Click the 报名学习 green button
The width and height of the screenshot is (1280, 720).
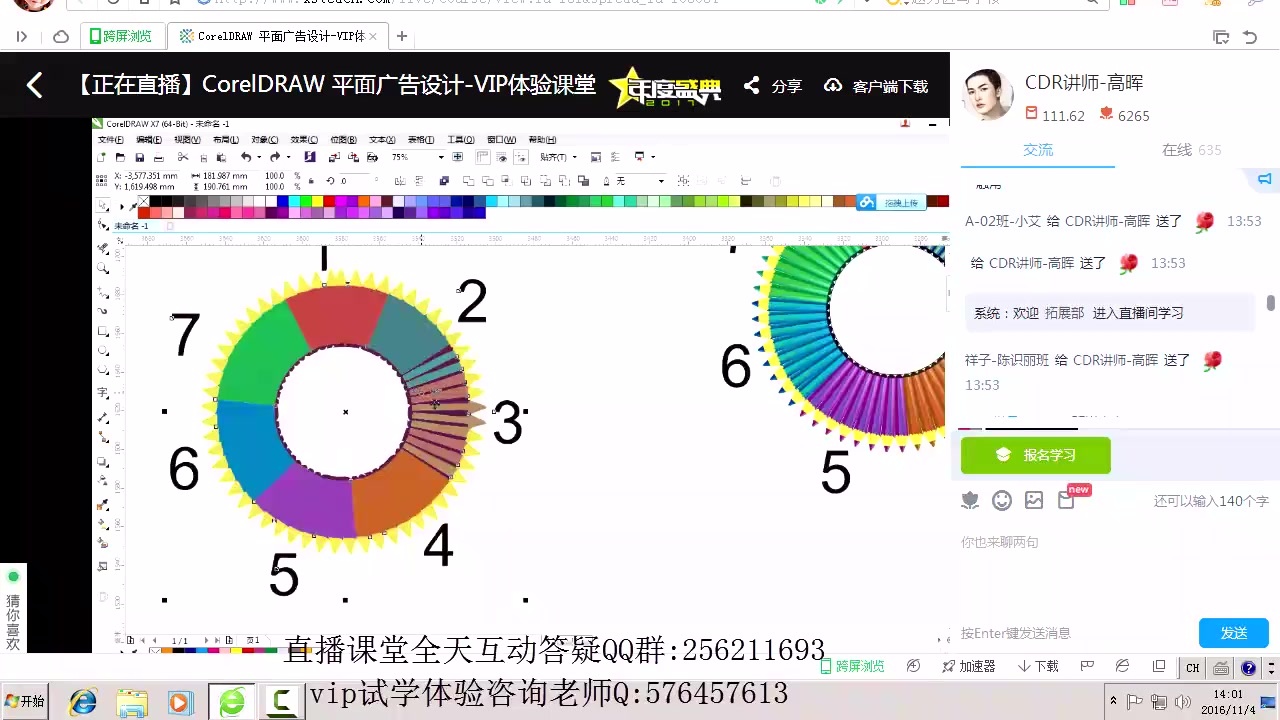[x=1035, y=455]
